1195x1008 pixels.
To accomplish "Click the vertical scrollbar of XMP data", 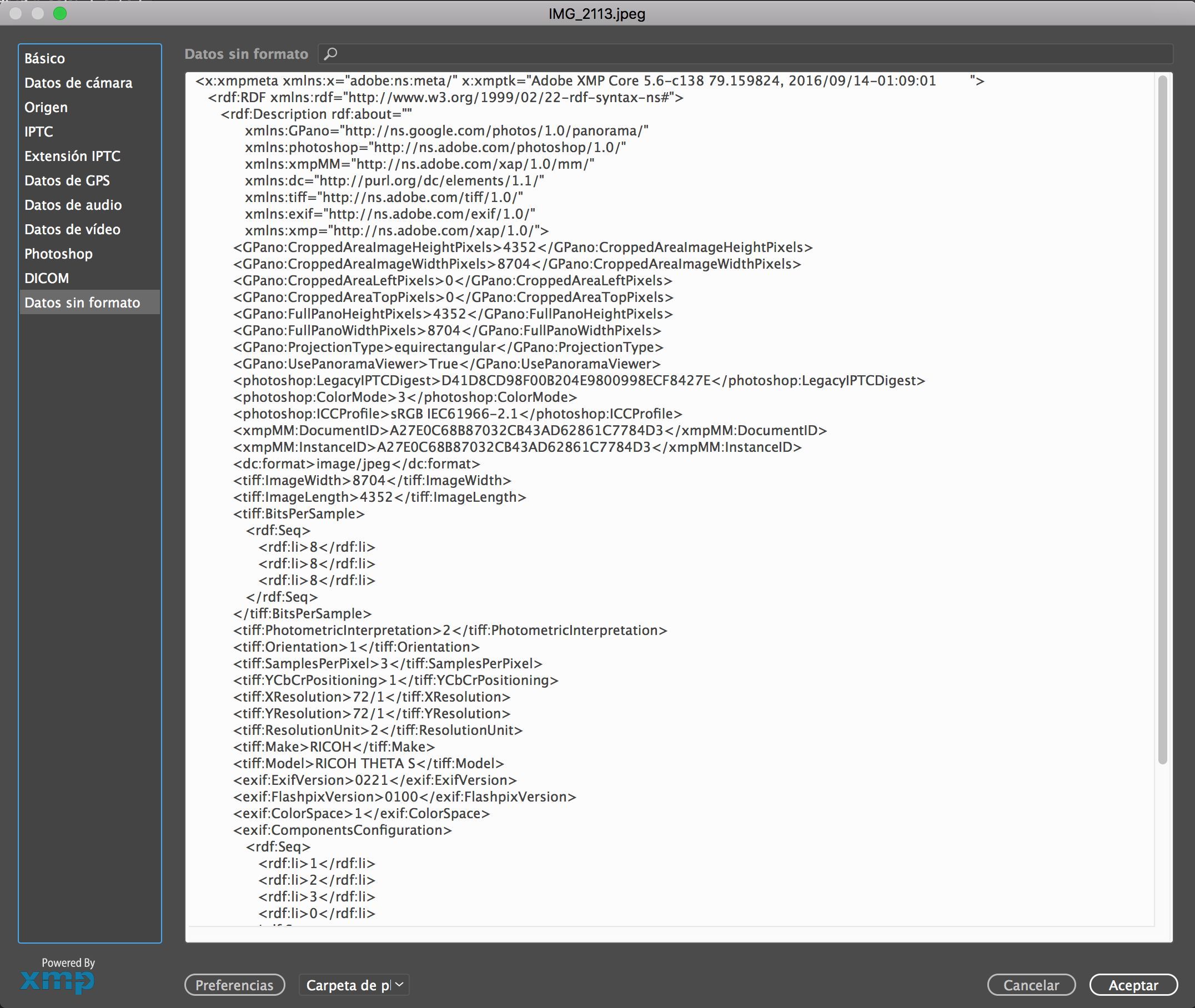I will coord(1162,420).
